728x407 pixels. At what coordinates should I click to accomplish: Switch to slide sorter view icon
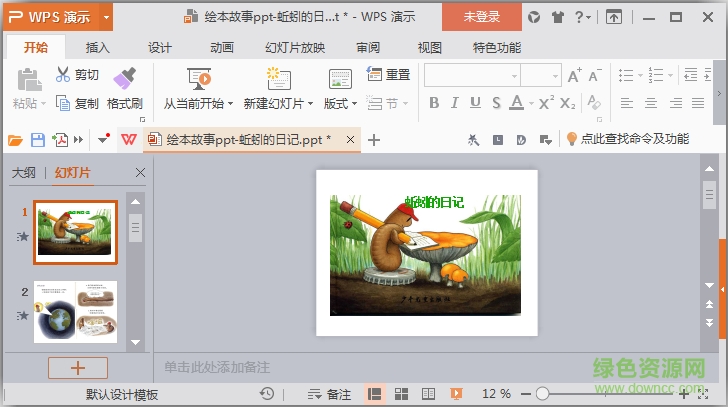(401, 394)
